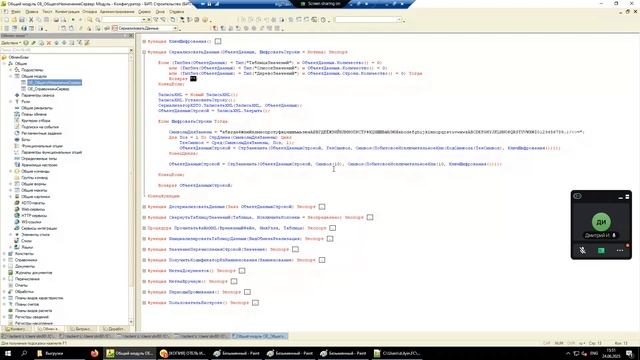The width and height of the screenshot is (640, 360).
Task: Click the Add object icon in configuration panel
Action: (26, 43)
